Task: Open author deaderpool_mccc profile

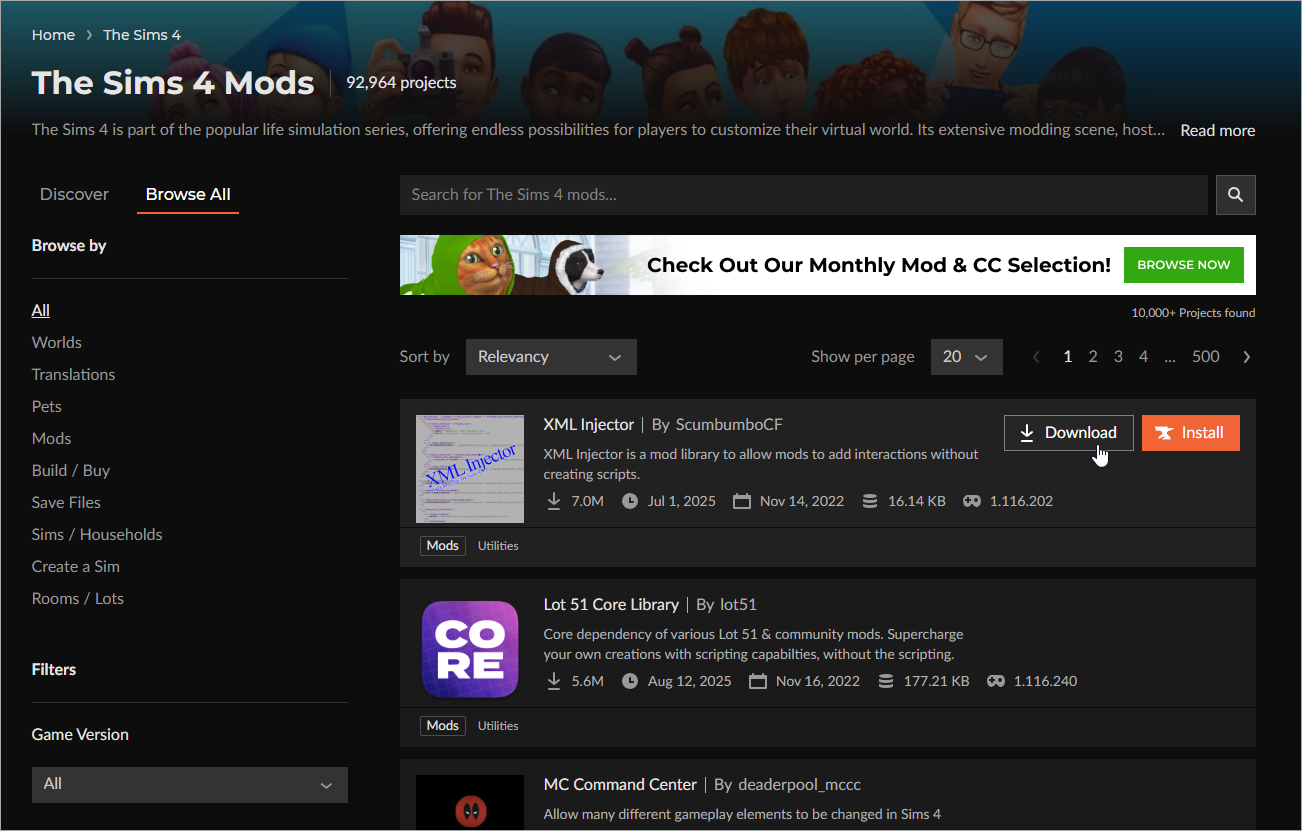Action: click(x=799, y=784)
